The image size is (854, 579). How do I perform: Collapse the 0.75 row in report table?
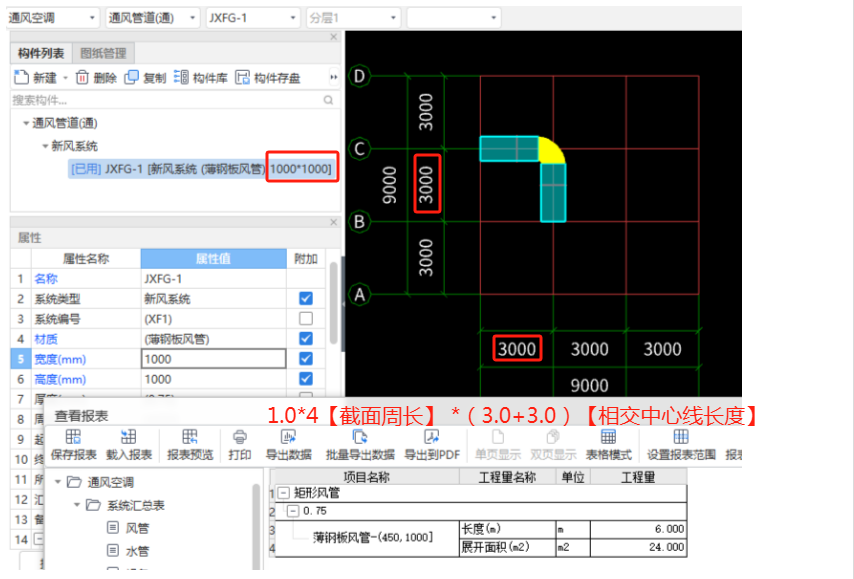pyautogui.click(x=294, y=511)
